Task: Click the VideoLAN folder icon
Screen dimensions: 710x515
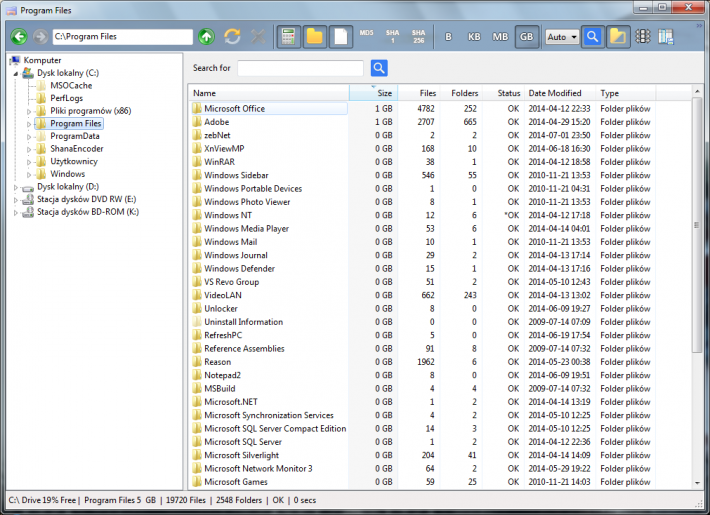Action: 197,295
